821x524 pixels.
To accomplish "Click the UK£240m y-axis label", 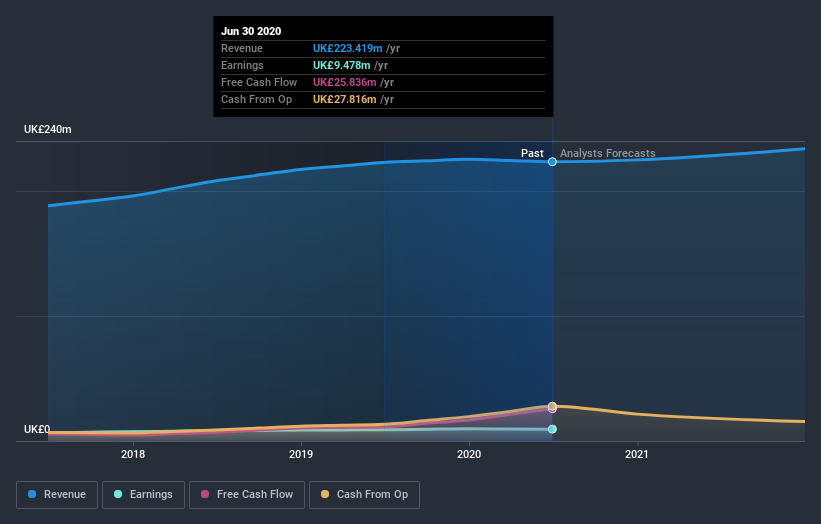I will coord(48,129).
